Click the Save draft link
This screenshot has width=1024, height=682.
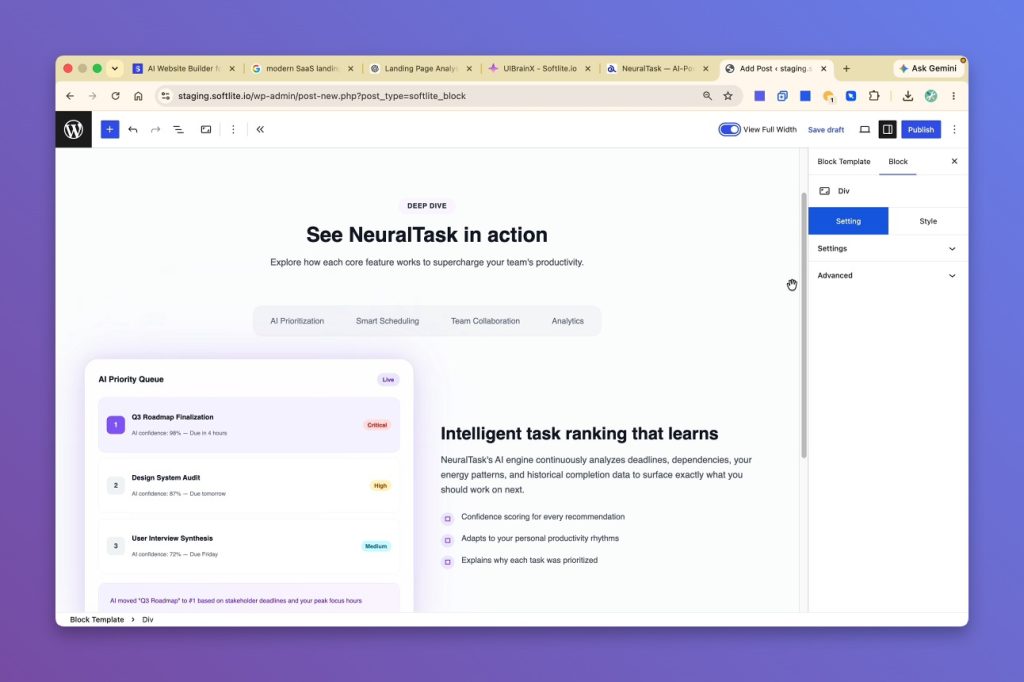pyautogui.click(x=825, y=130)
